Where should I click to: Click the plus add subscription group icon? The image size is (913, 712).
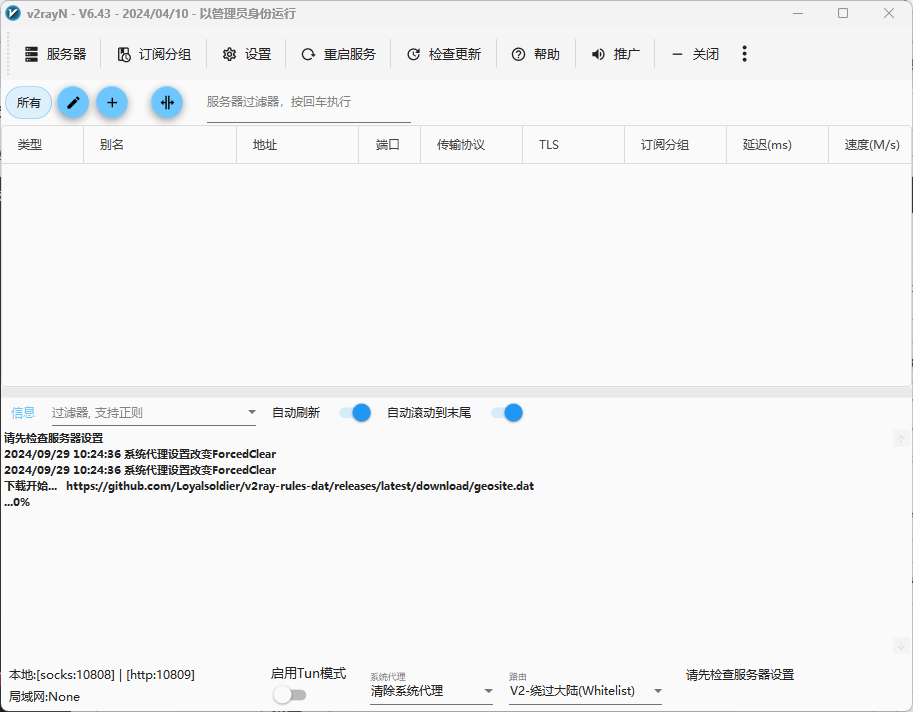[x=112, y=102]
